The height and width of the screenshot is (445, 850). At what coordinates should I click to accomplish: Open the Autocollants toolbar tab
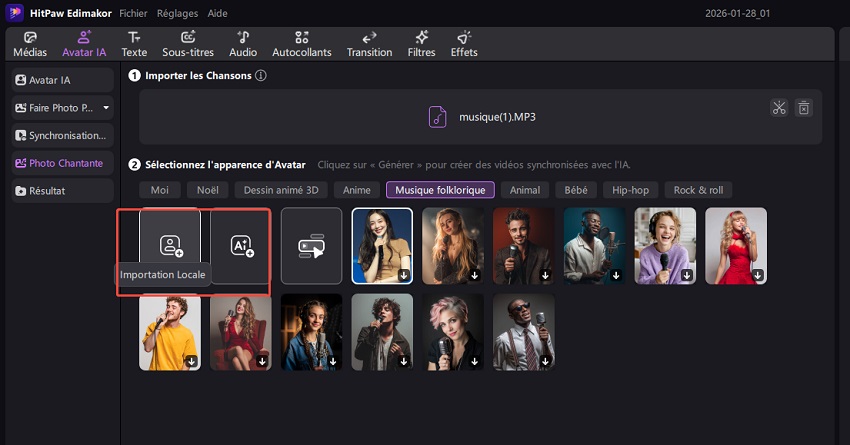click(x=301, y=44)
